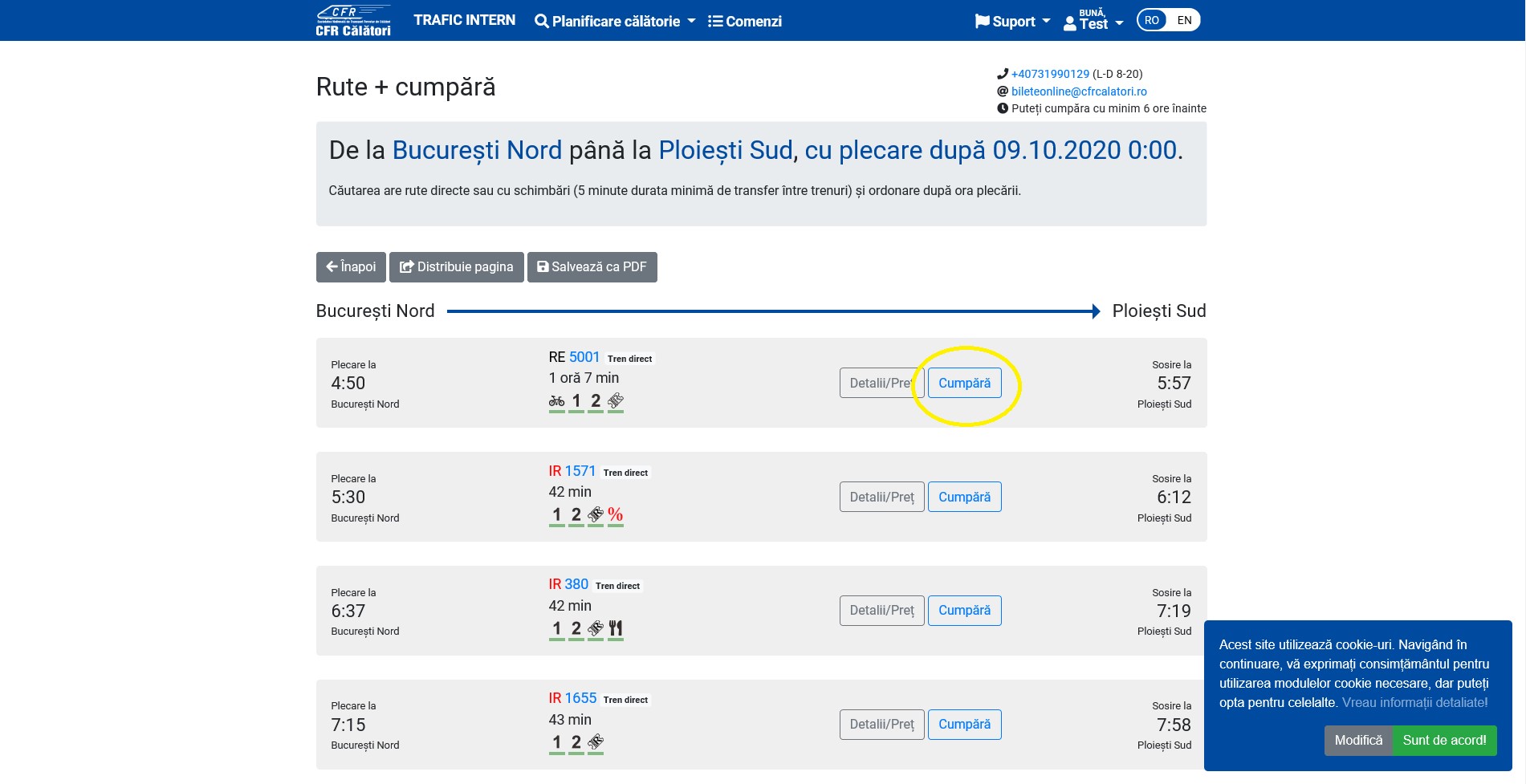Click the restaurant cutlery icon on IR 380

coord(616,629)
